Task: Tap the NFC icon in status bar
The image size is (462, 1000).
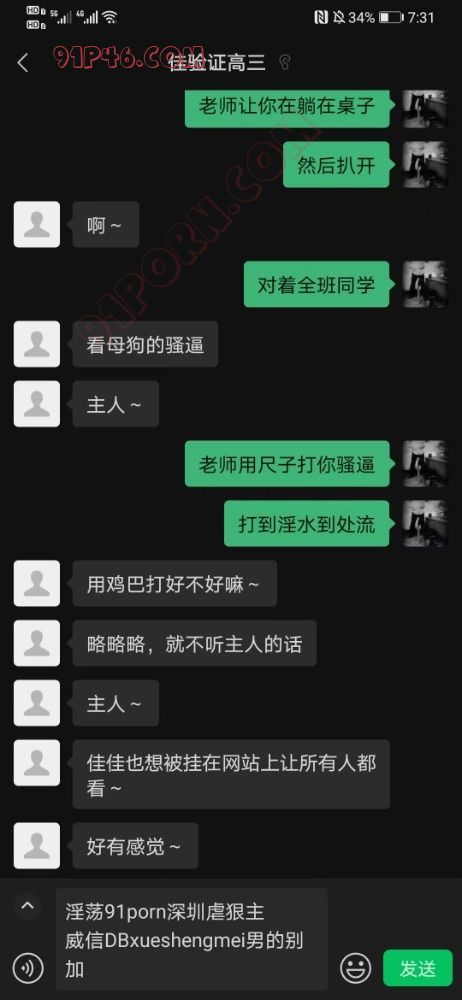Action: pos(321,17)
